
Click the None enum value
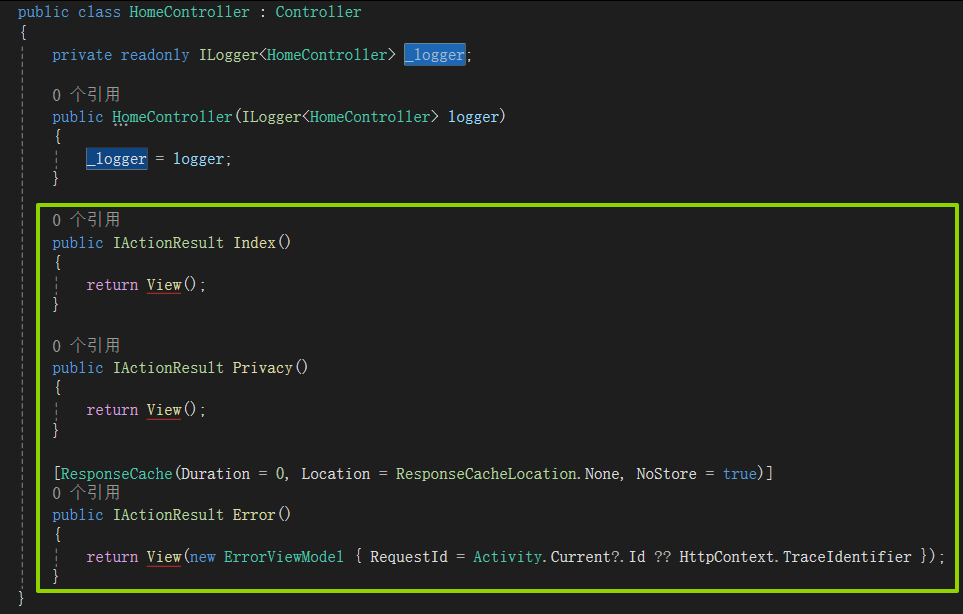(602, 474)
